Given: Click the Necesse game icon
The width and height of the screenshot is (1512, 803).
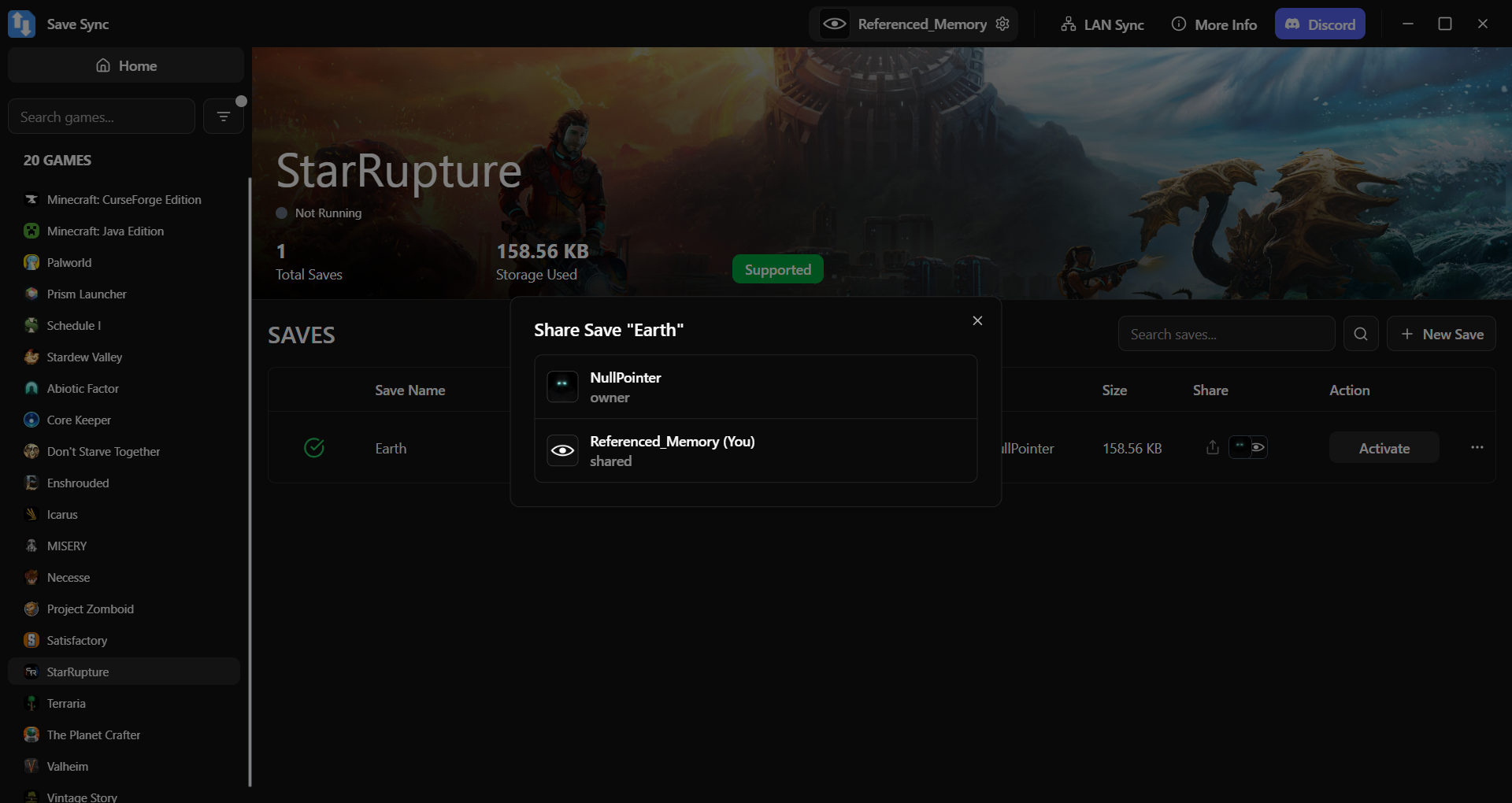Looking at the screenshot, I should tap(31, 577).
